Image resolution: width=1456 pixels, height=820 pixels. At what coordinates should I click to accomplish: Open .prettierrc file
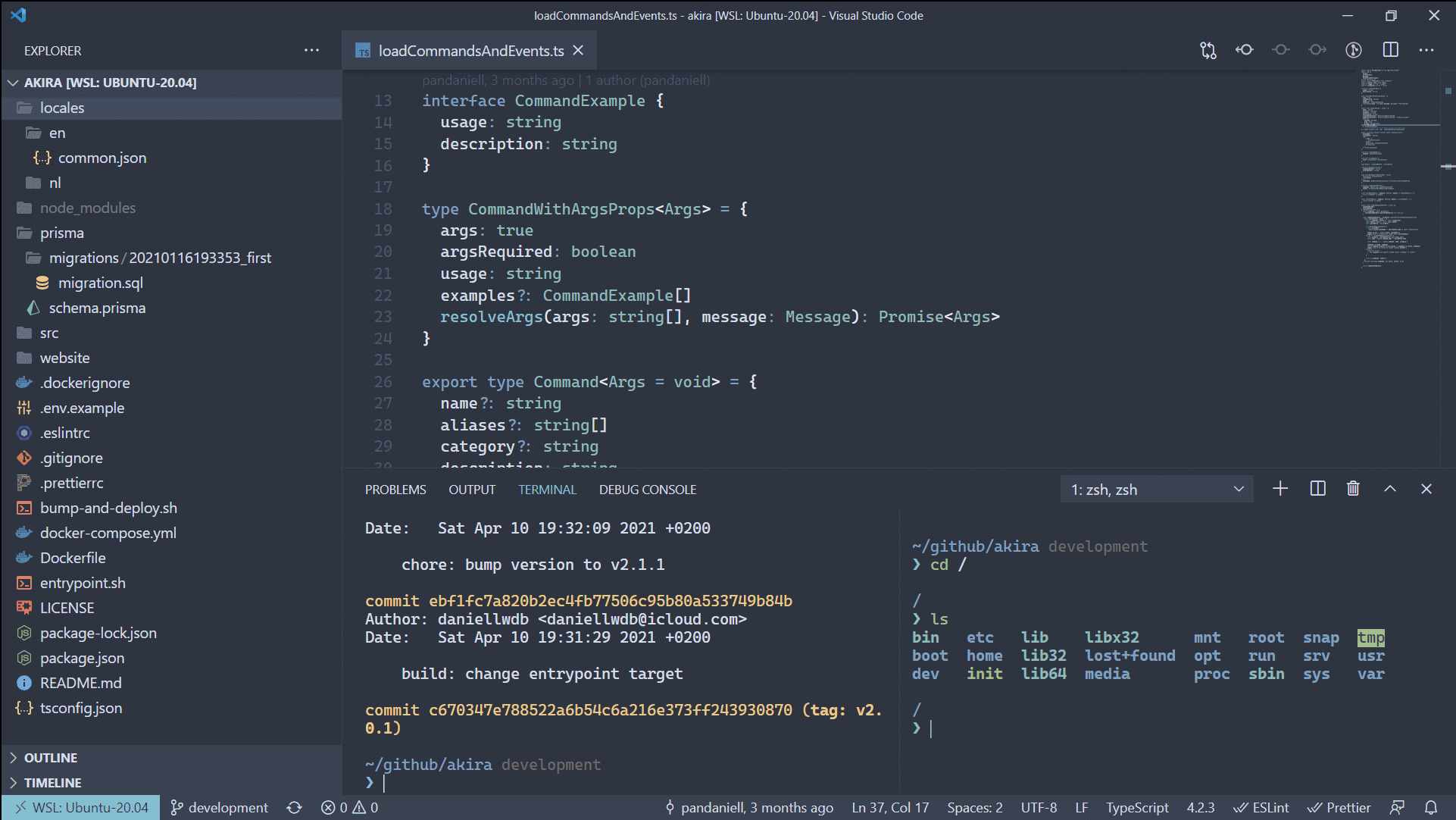click(171, 483)
